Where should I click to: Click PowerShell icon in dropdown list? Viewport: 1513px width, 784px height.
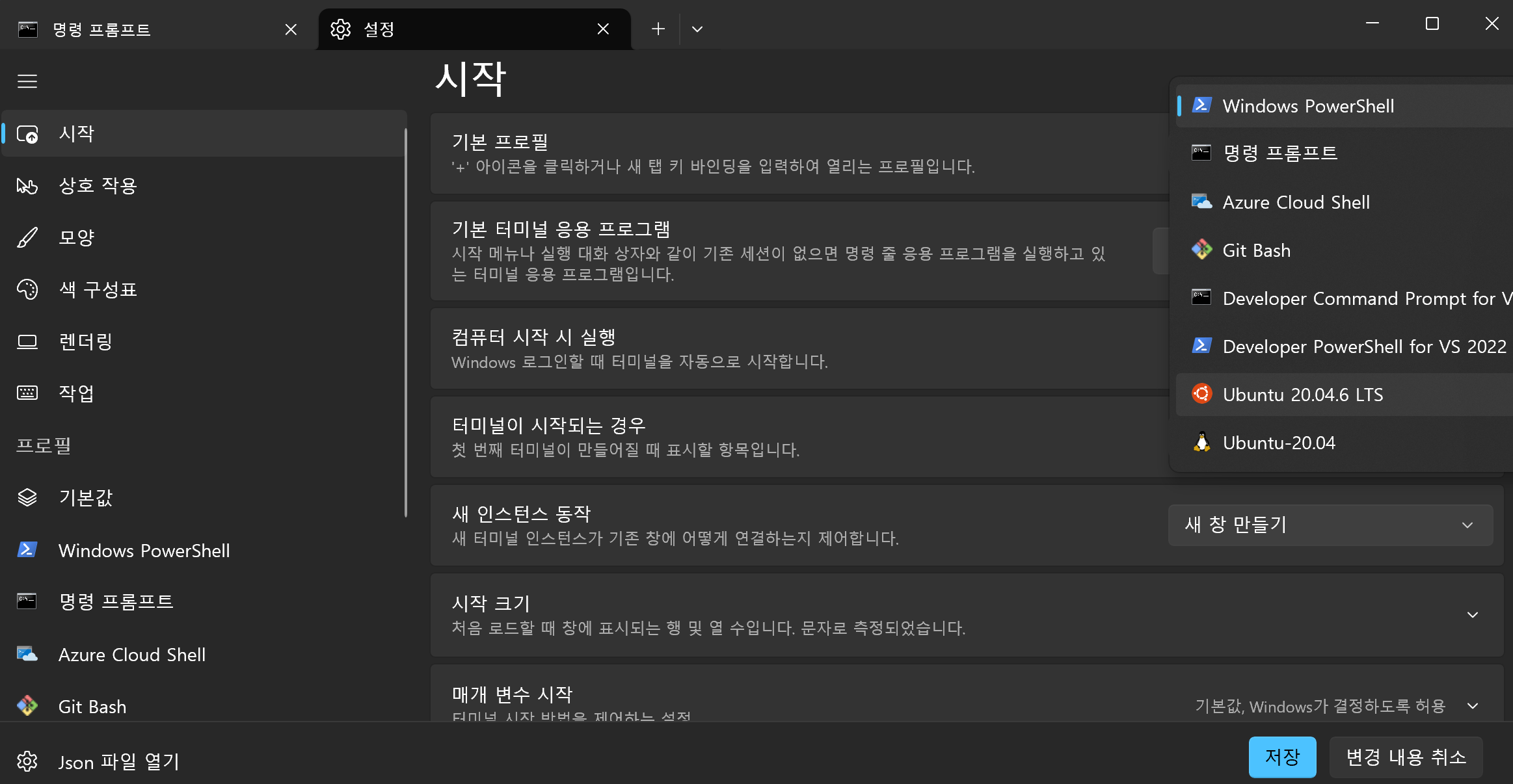tap(1201, 105)
